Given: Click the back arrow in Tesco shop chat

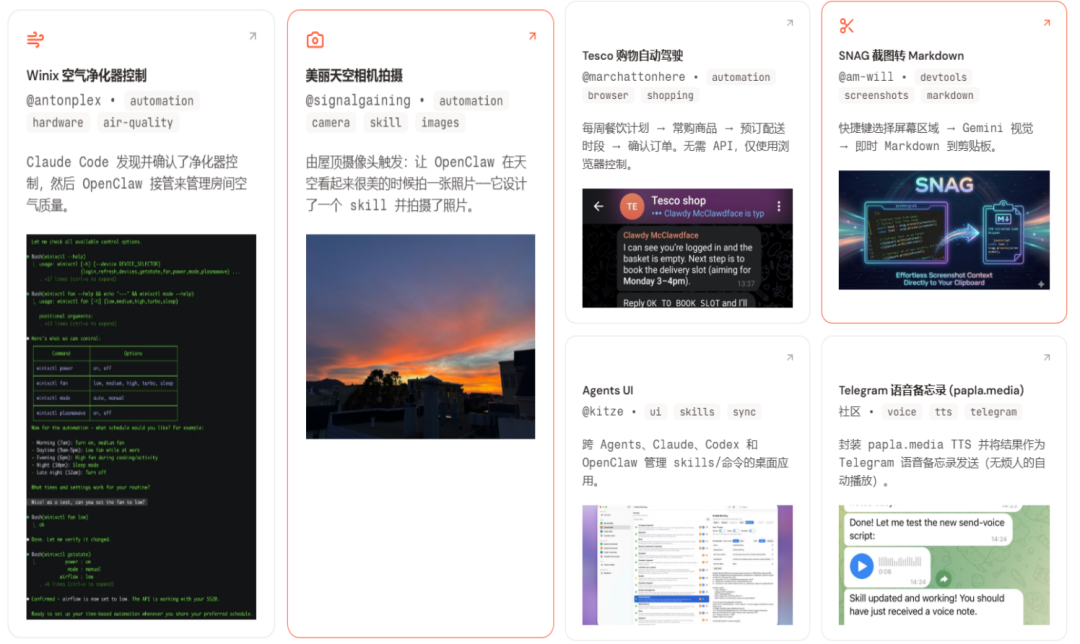Looking at the screenshot, I should pyautogui.click(x=598, y=206).
